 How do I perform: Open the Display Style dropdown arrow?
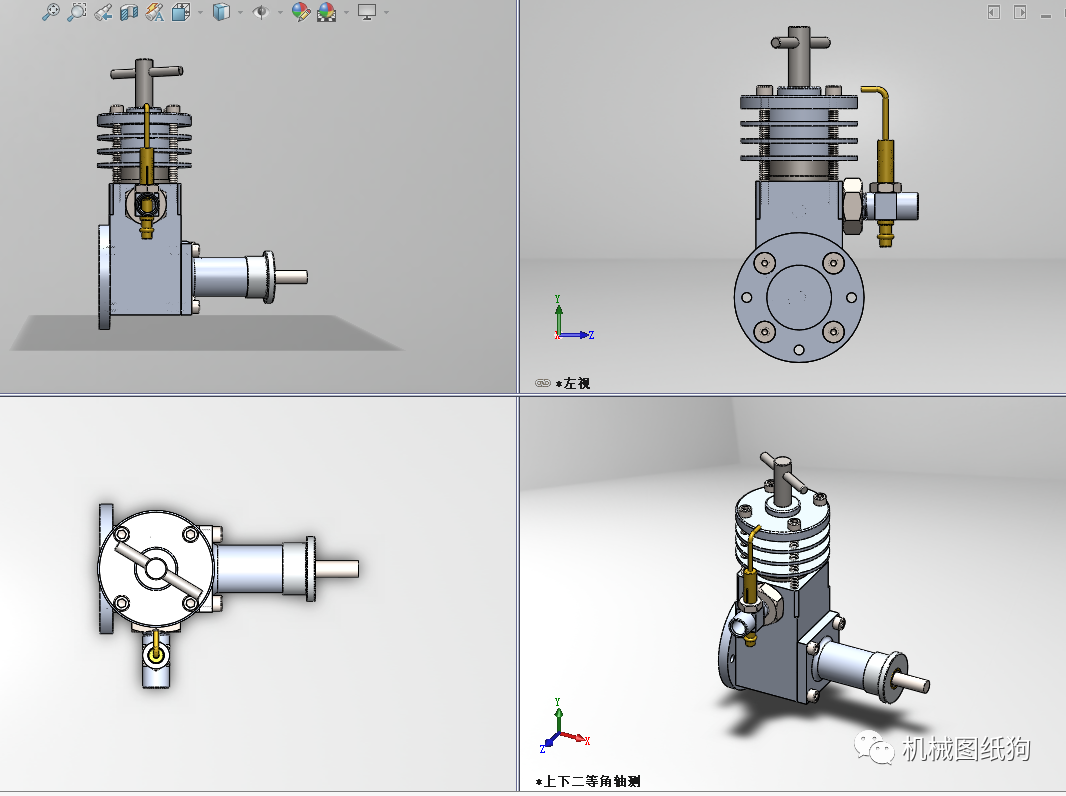[240, 12]
